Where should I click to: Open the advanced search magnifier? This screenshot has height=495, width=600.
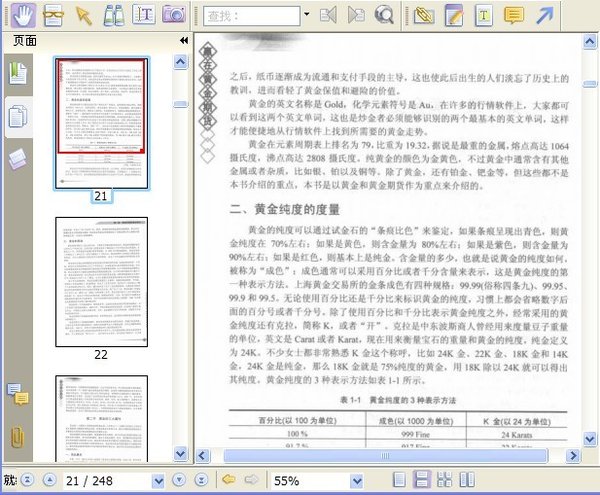[x=384, y=15]
